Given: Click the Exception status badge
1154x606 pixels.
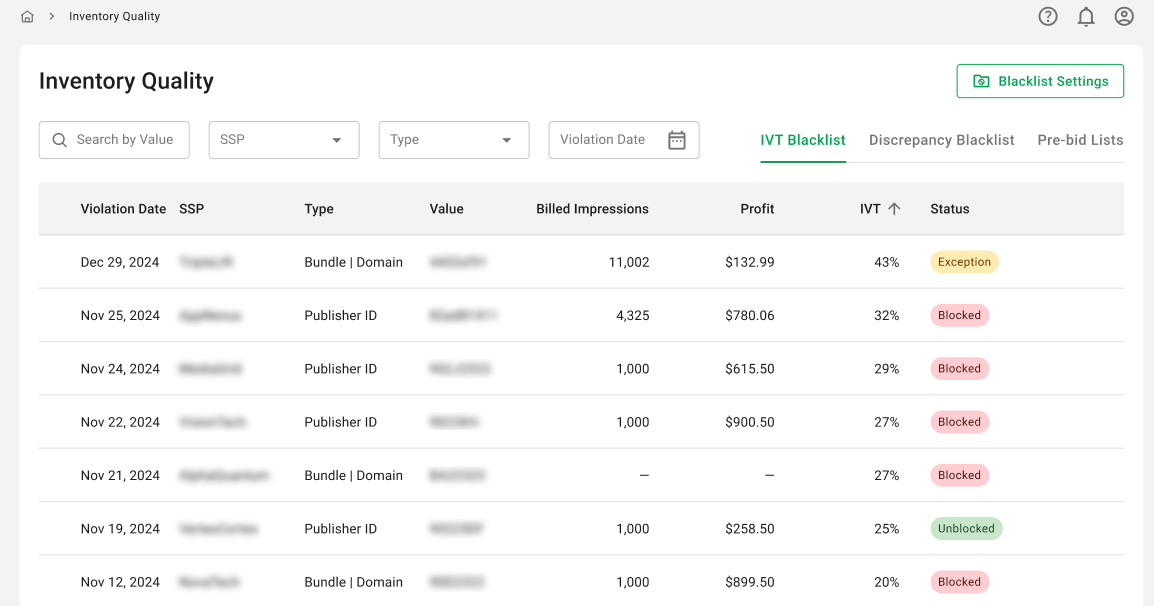Looking at the screenshot, I should click(964, 262).
